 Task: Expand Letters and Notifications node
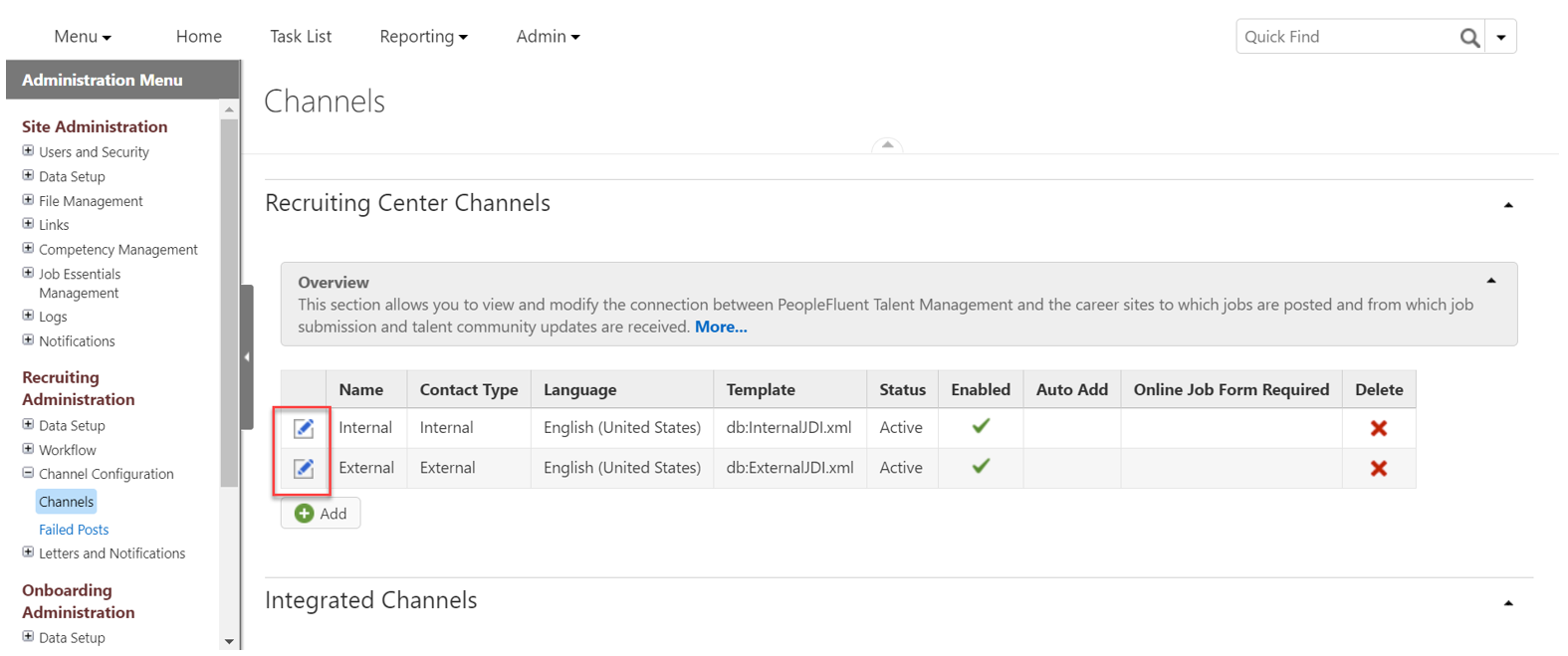tap(28, 552)
